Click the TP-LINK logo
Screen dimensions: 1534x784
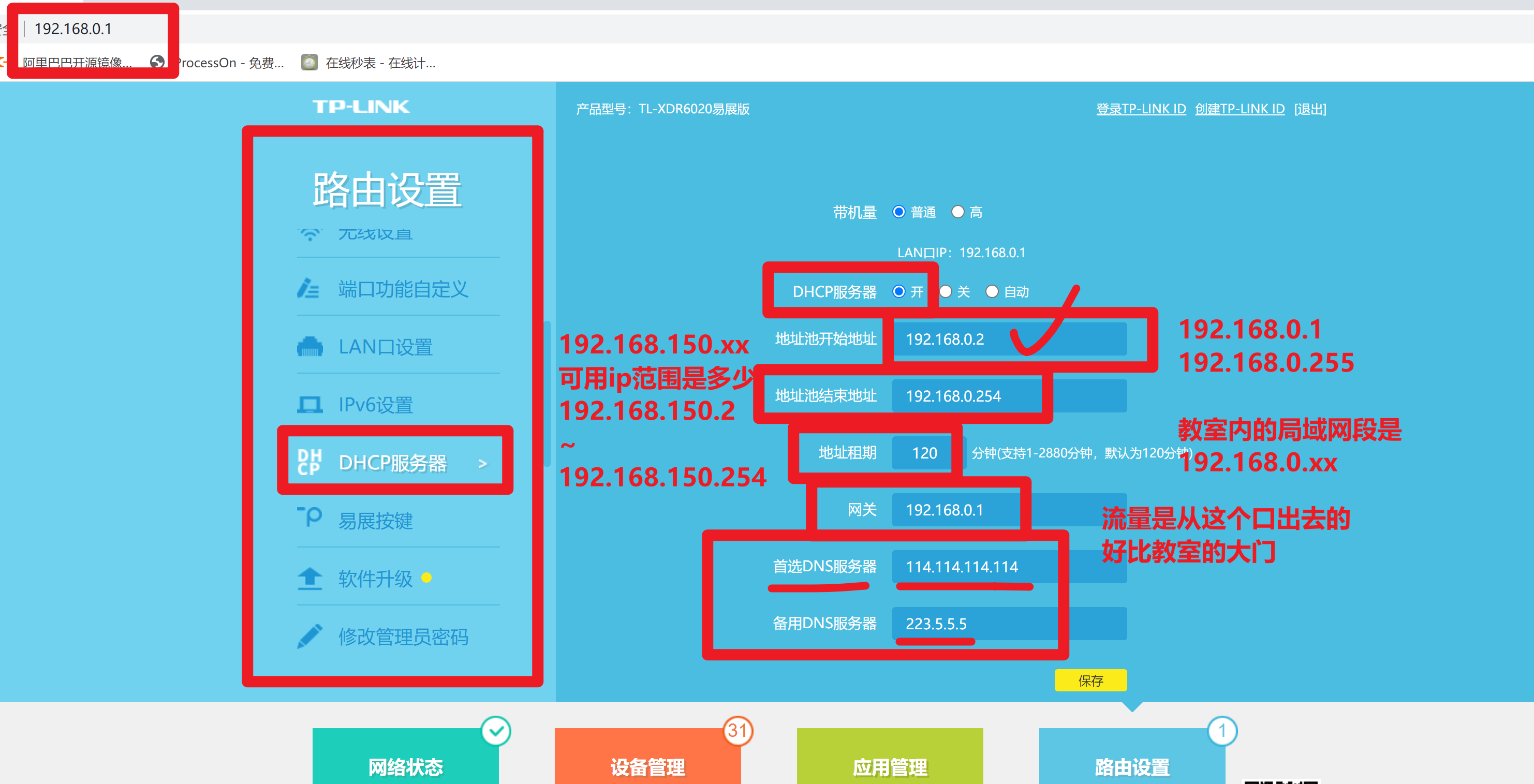pyautogui.click(x=361, y=107)
